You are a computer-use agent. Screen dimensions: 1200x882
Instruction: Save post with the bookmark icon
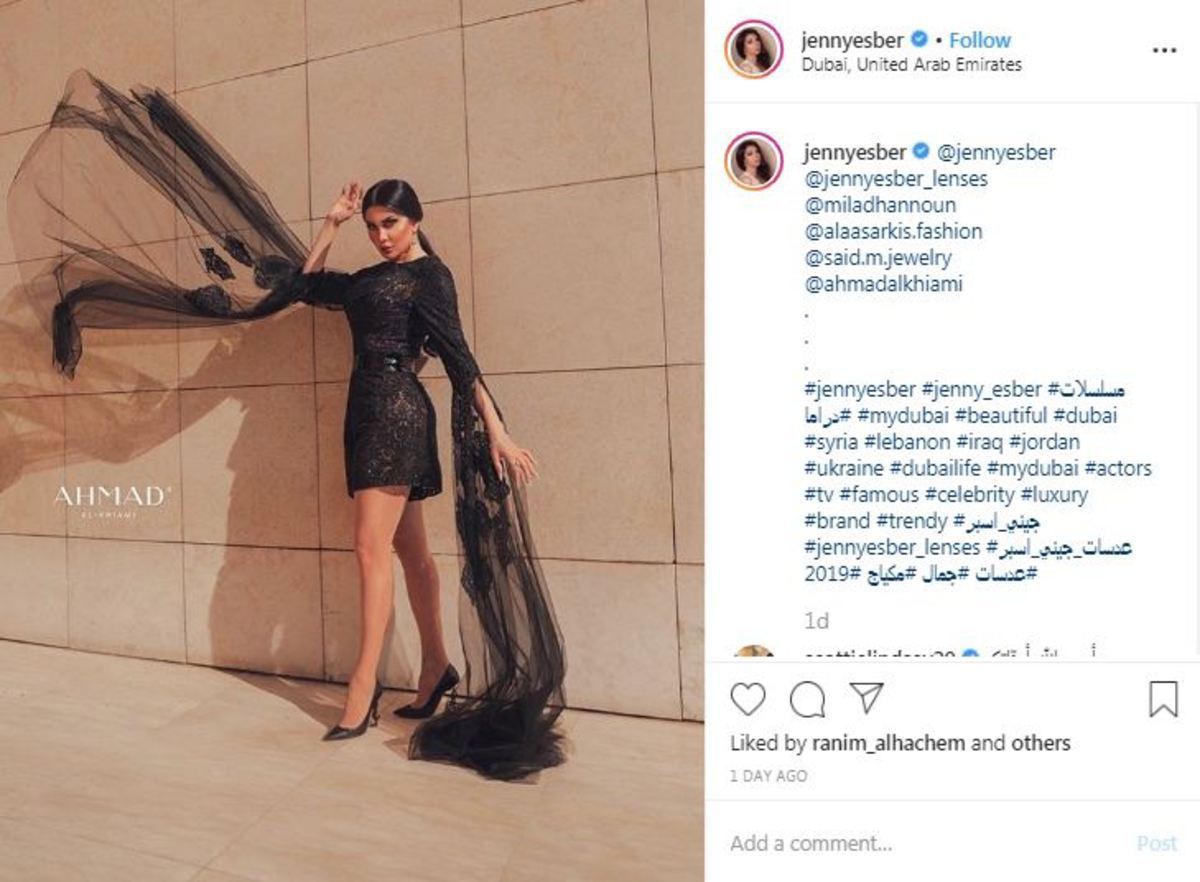click(x=1163, y=699)
